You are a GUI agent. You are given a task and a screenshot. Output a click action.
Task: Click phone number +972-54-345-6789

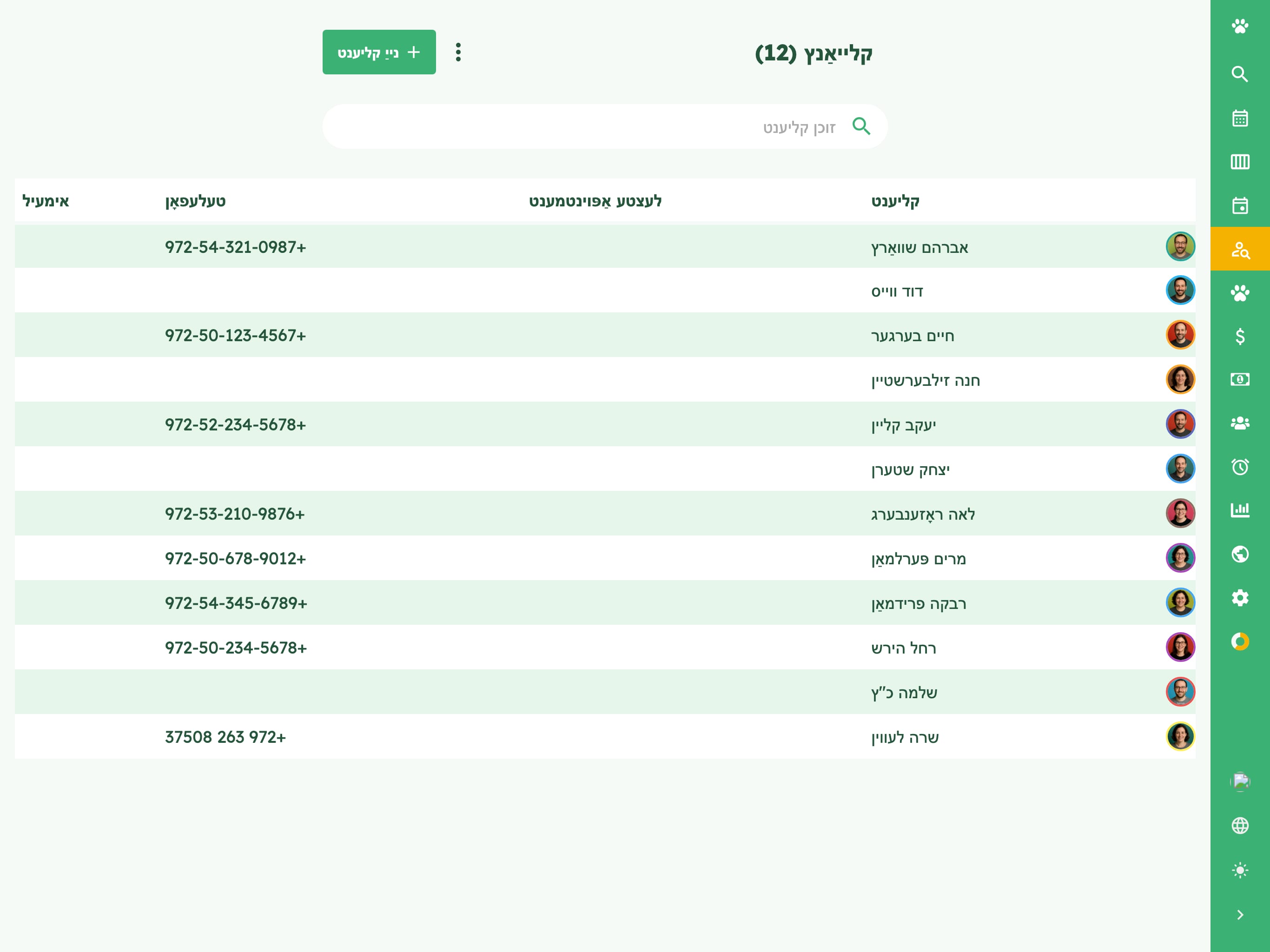[236, 603]
